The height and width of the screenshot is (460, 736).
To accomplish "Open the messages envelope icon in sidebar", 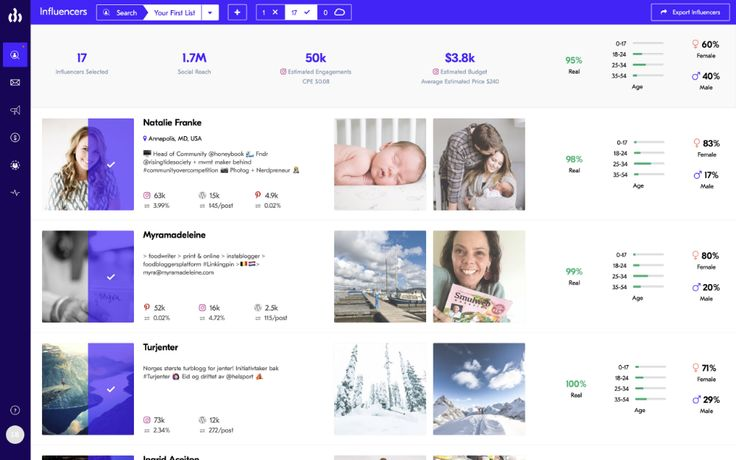I will pyautogui.click(x=15, y=83).
